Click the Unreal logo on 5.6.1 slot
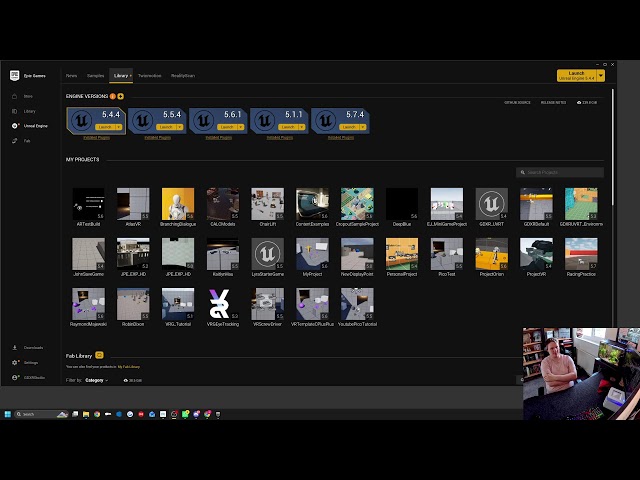This screenshot has width=640, height=480. click(204, 120)
